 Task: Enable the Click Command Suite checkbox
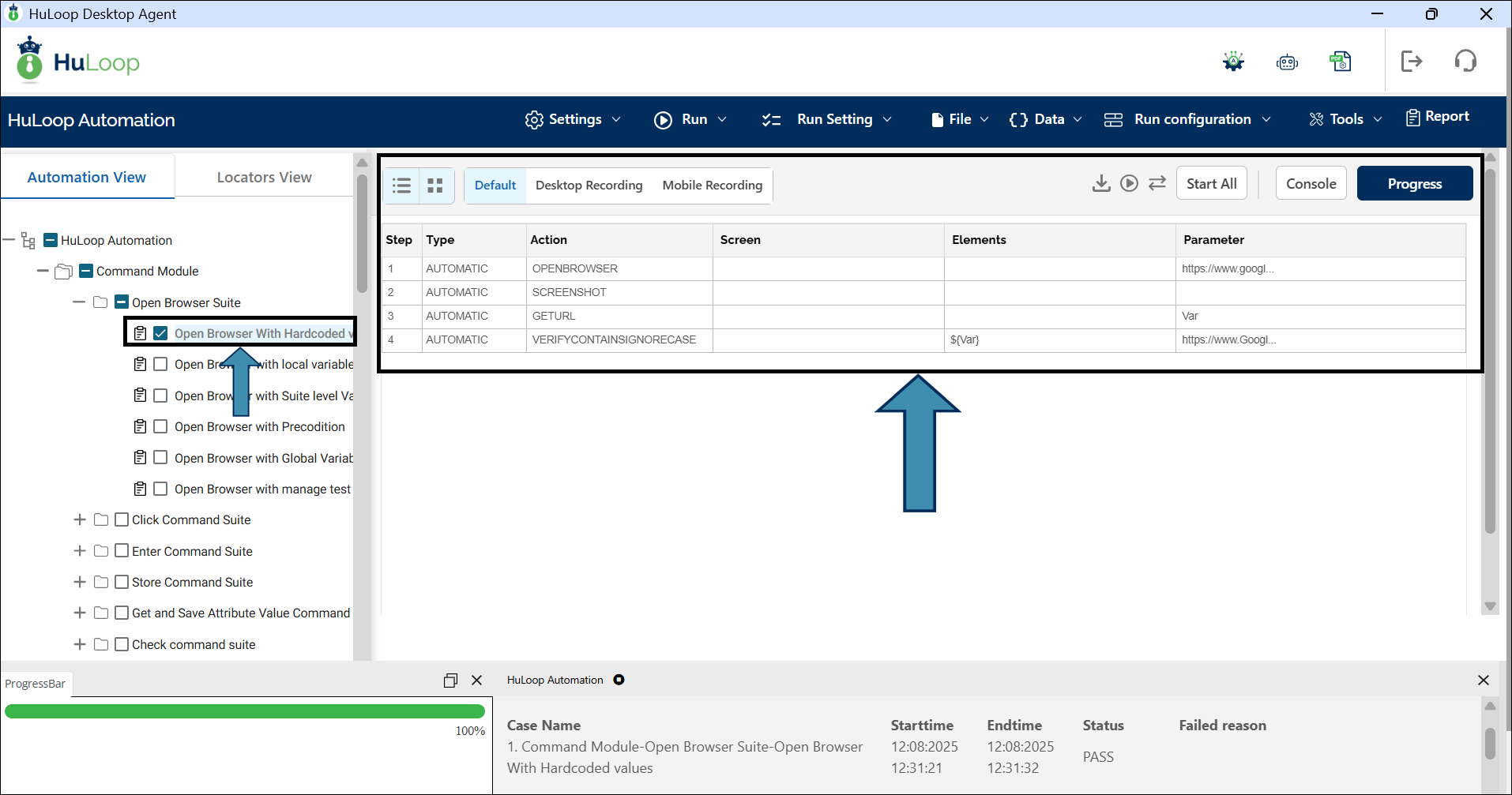point(122,519)
